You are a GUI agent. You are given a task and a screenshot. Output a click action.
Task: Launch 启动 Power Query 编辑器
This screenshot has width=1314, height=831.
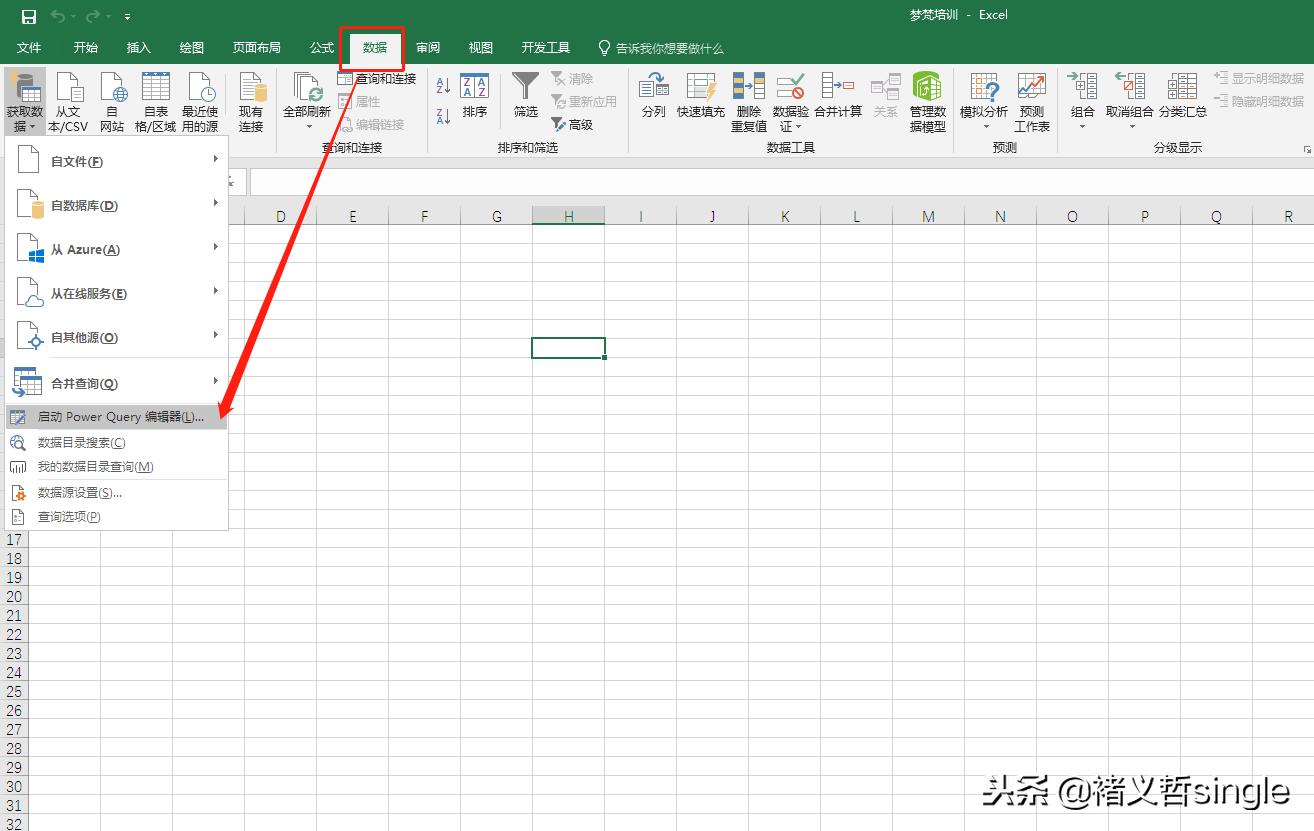point(115,417)
